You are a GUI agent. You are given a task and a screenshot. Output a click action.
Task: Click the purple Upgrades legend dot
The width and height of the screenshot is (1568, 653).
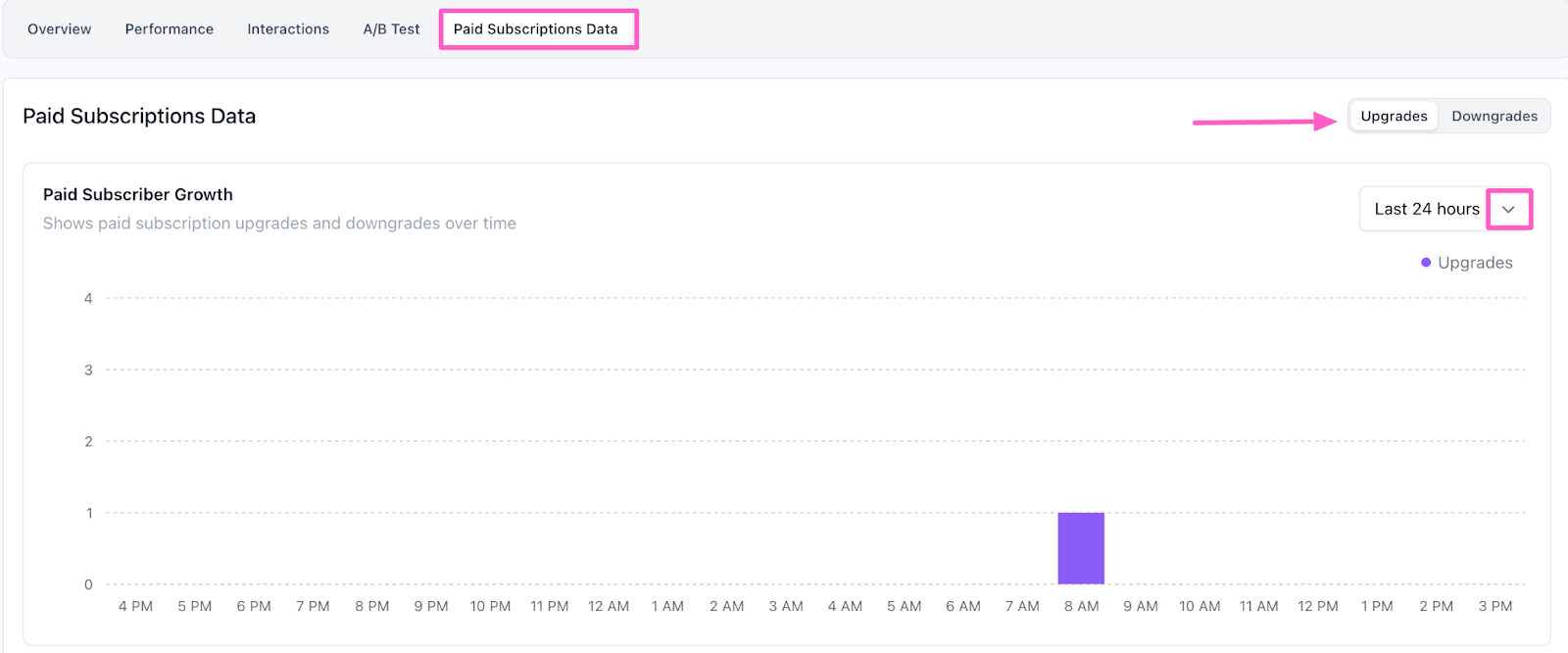pyautogui.click(x=1426, y=263)
